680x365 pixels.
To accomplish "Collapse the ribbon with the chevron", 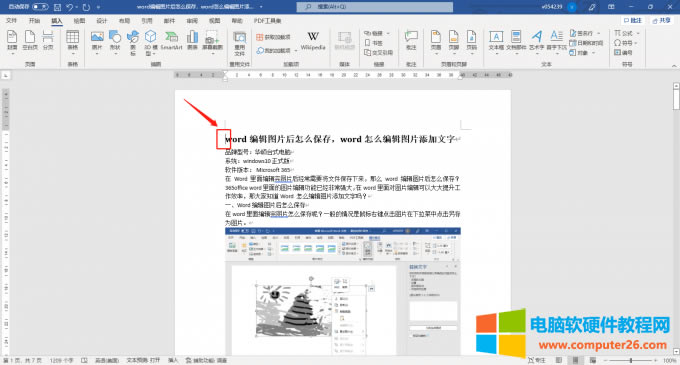I will click(x=674, y=65).
